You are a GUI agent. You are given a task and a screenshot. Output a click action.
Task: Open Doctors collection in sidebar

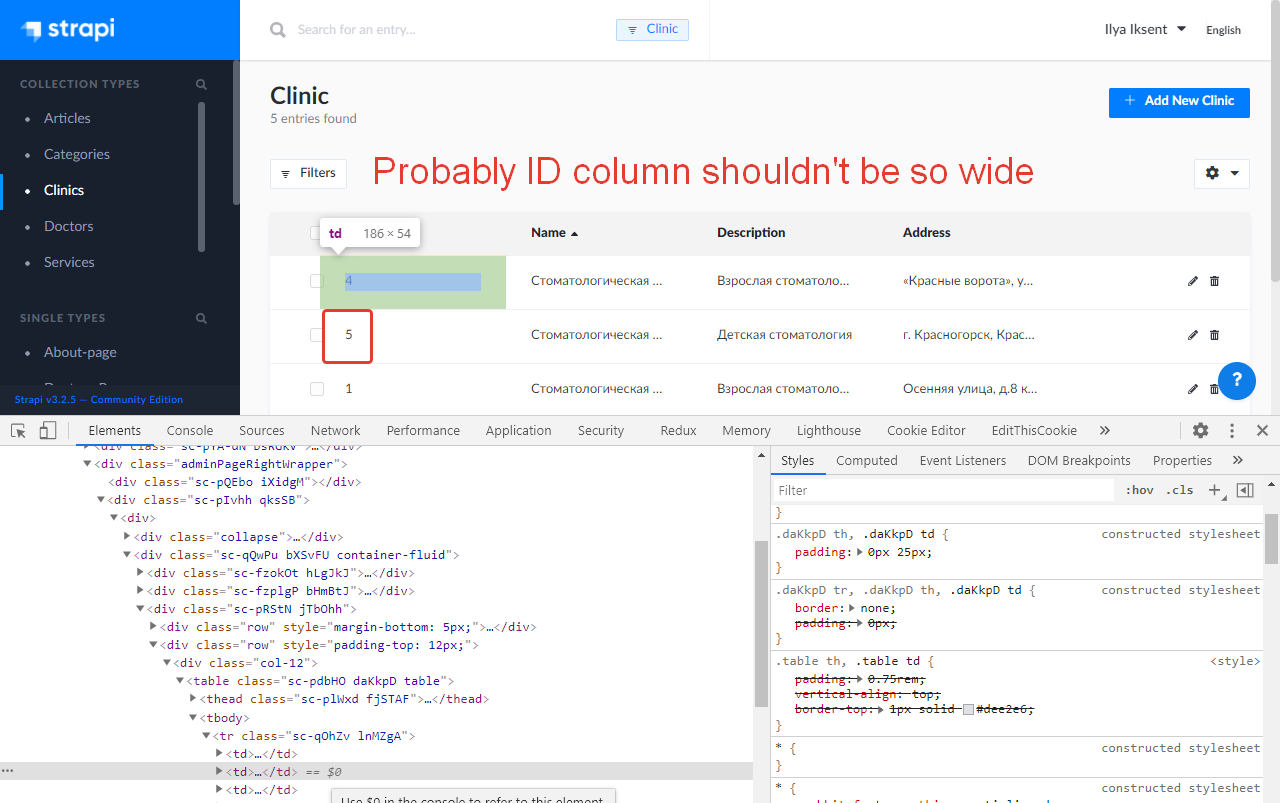pos(69,226)
